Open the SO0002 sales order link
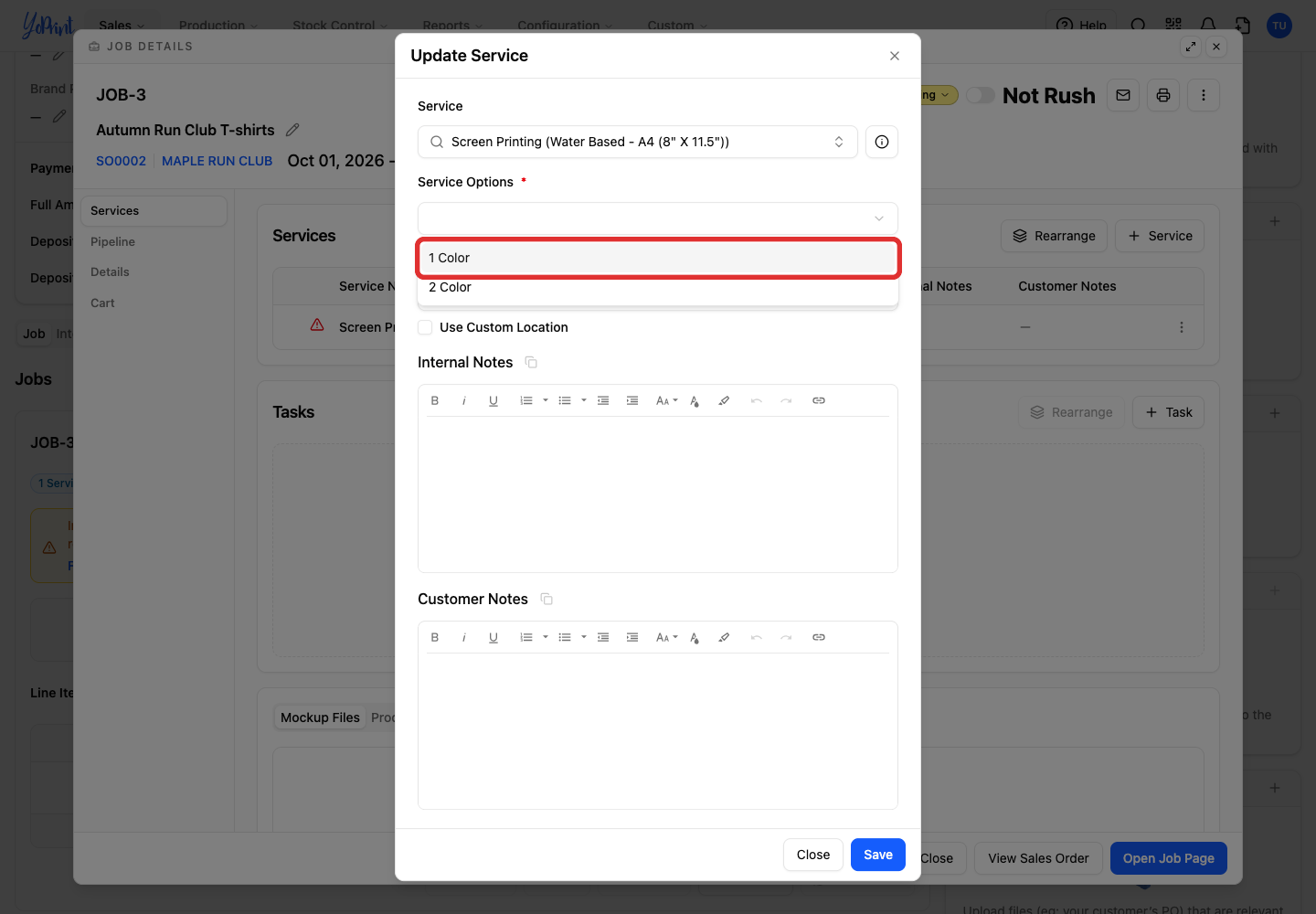Screen dimensions: 1316x914 (x=121, y=161)
